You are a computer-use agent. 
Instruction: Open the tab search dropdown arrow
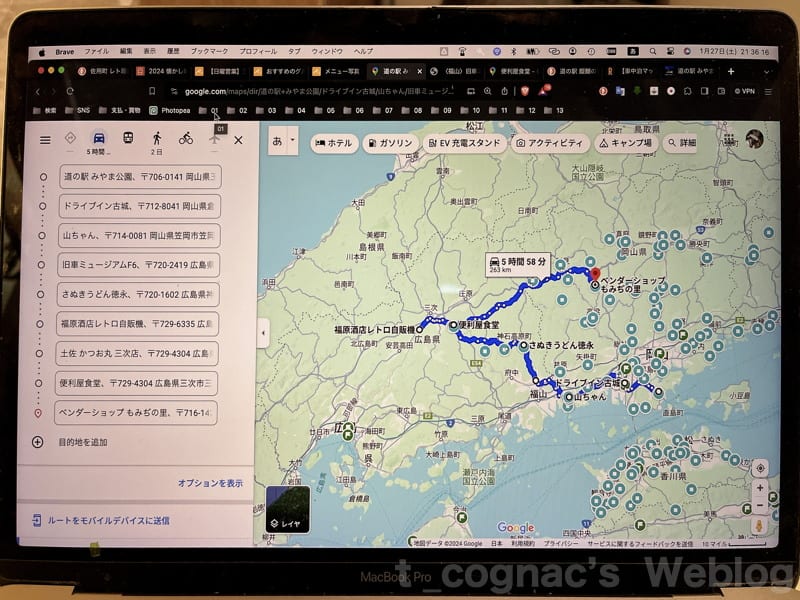[x=766, y=72]
